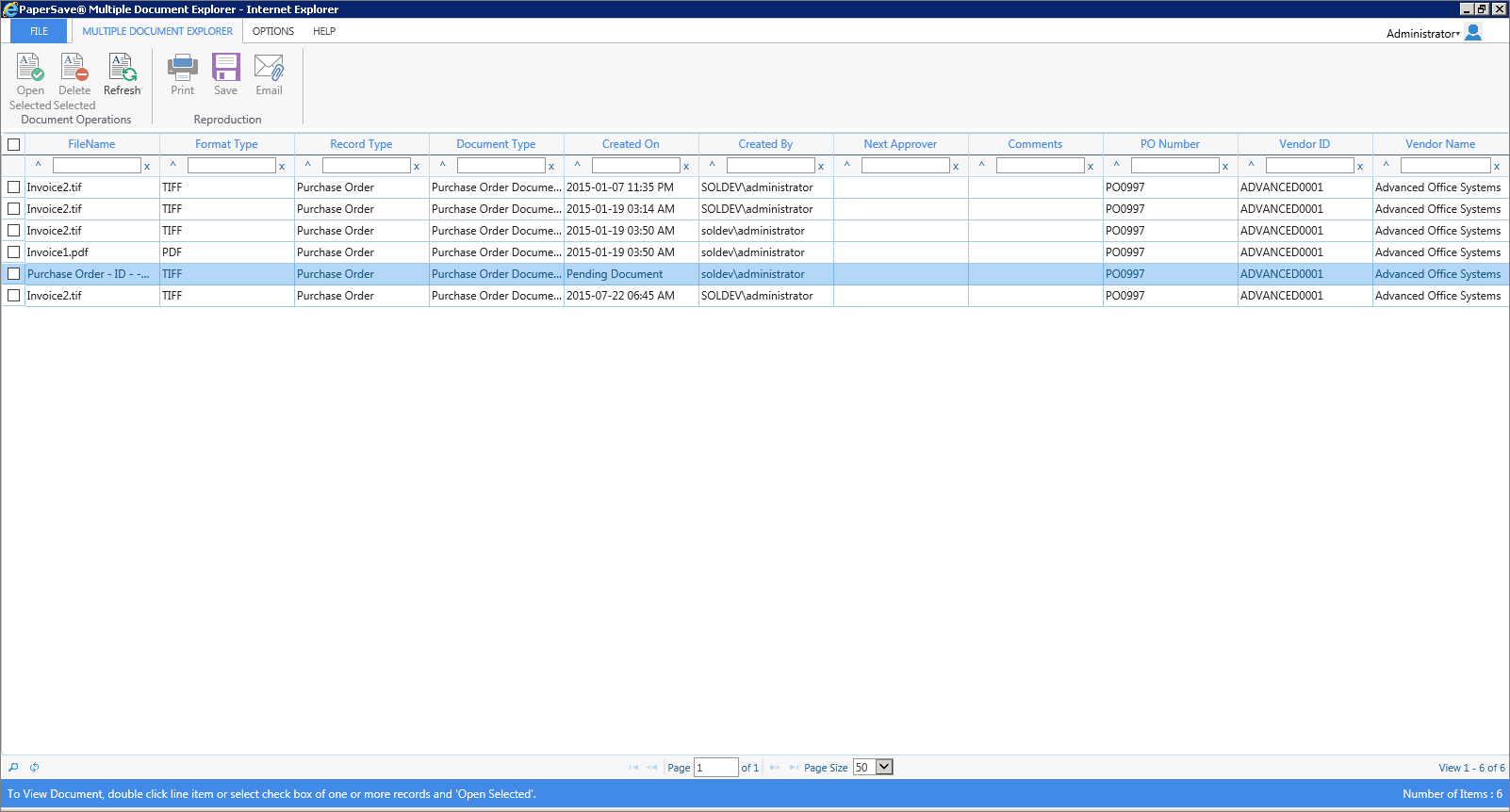Viewport: 1510px width, 812px height.
Task: Clear the Next Approver filter with x
Action: coord(956,167)
